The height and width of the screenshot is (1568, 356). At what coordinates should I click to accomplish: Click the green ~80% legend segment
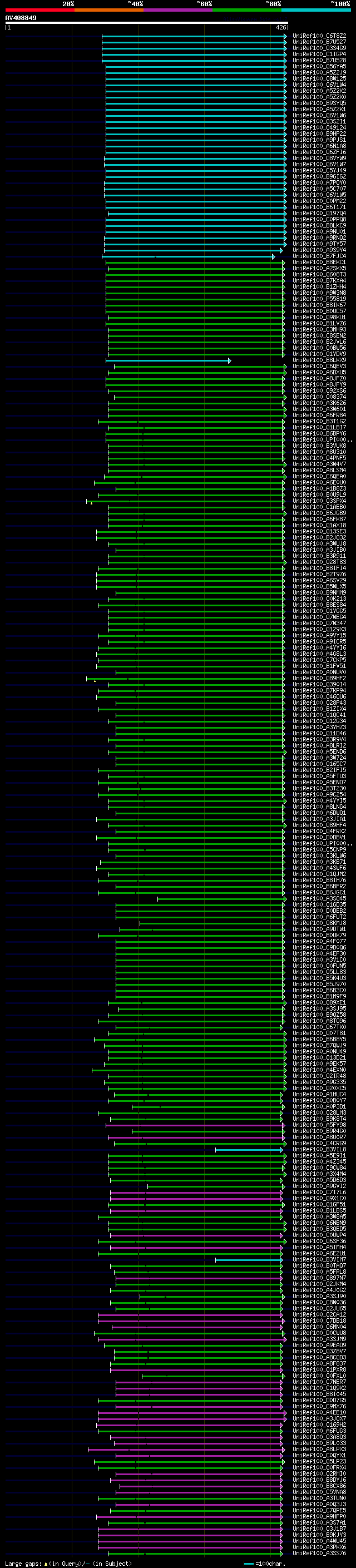(x=247, y=10)
